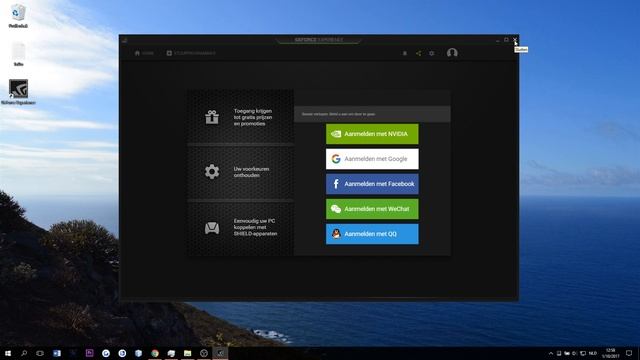Open the Windows Start menu
The height and width of the screenshot is (360, 640).
coord(8,353)
